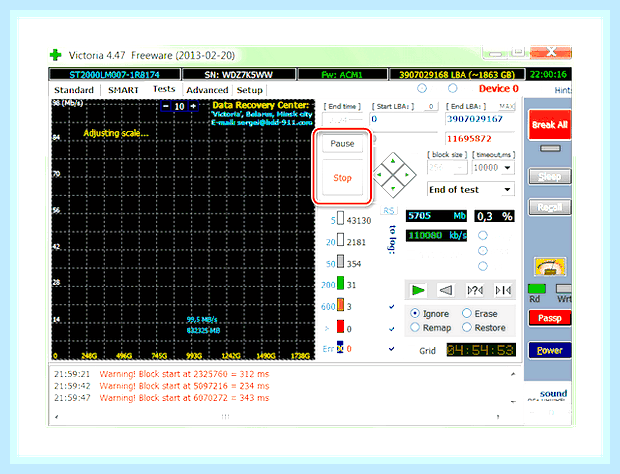Click the plus button beside scale 10
Image resolution: width=620 pixels, height=474 pixels.
[x=193, y=106]
